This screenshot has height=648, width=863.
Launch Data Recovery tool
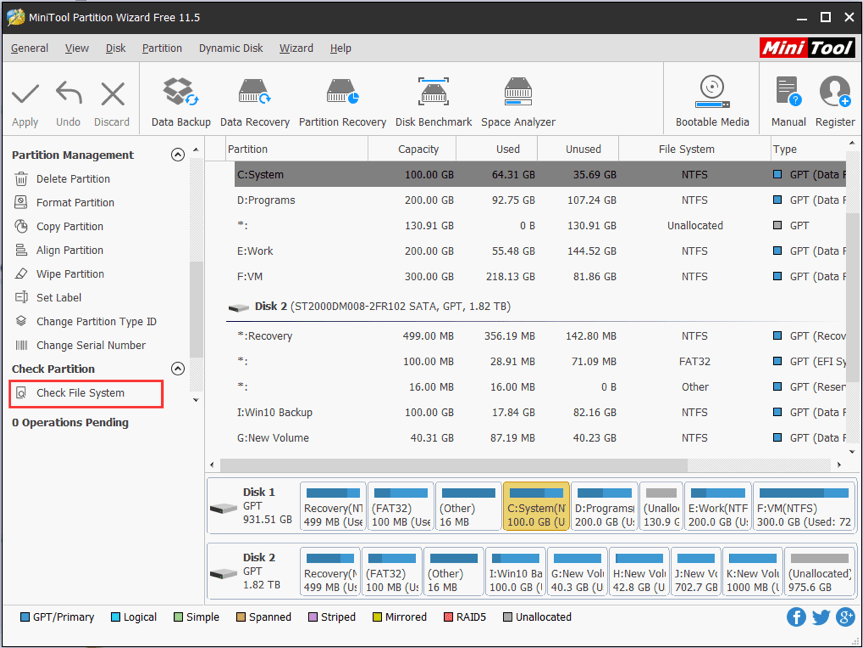(253, 98)
